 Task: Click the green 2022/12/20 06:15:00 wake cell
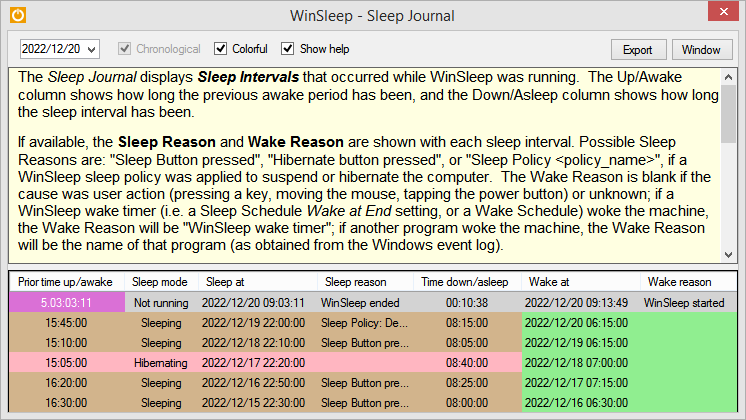[581, 322]
